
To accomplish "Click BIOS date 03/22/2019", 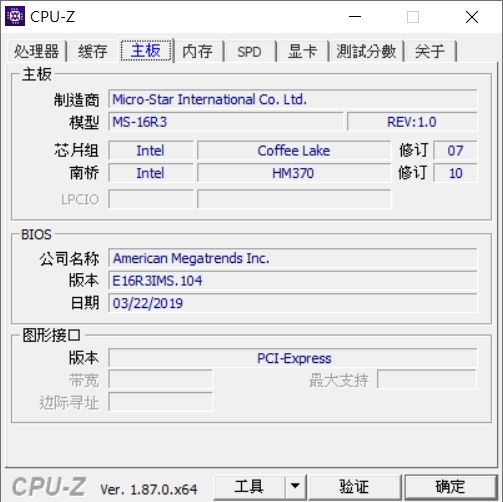I will coord(293,303).
